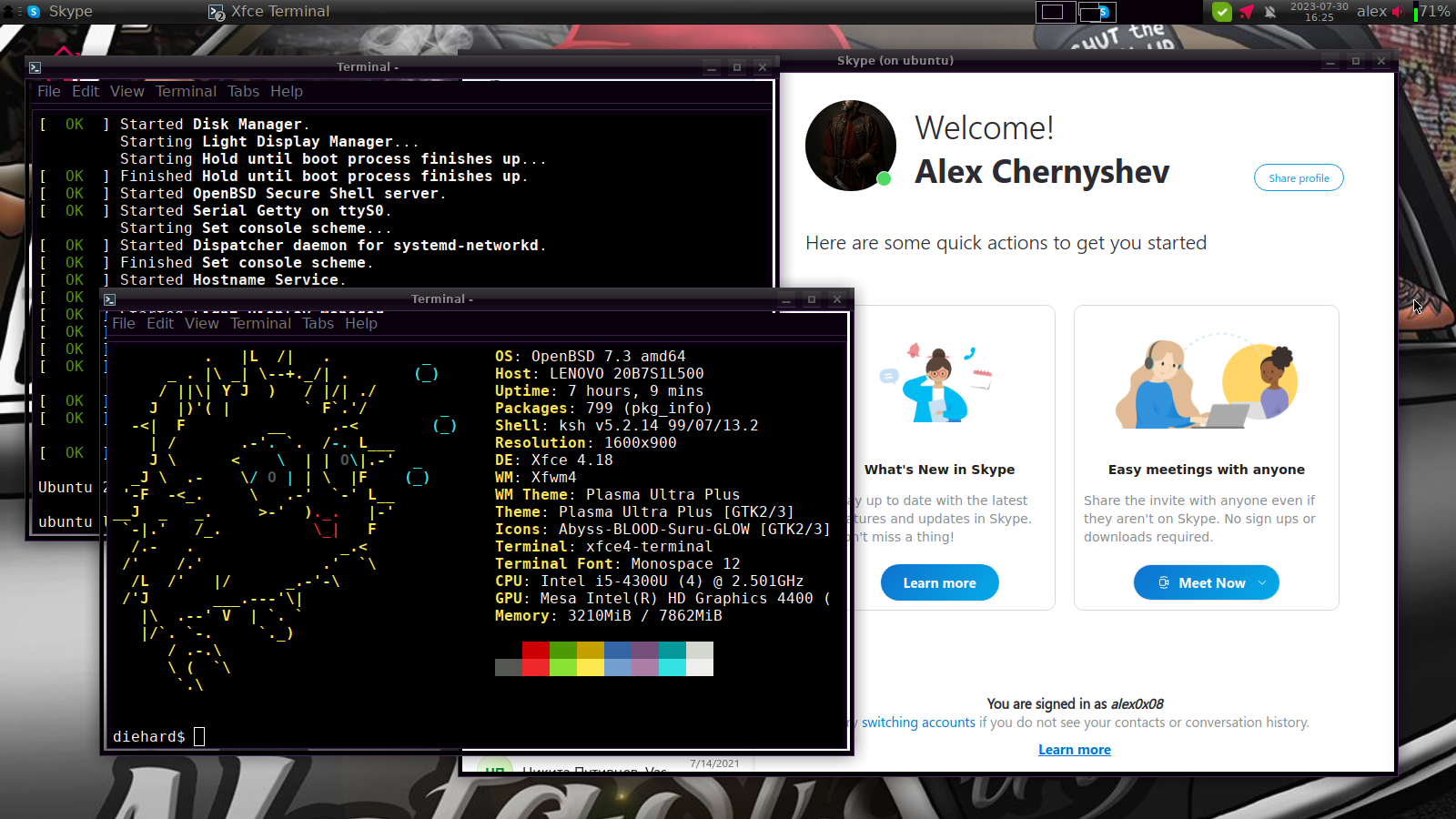
Task: Click the 'Terminal Font: Monospace 12' line
Action: pos(617,564)
